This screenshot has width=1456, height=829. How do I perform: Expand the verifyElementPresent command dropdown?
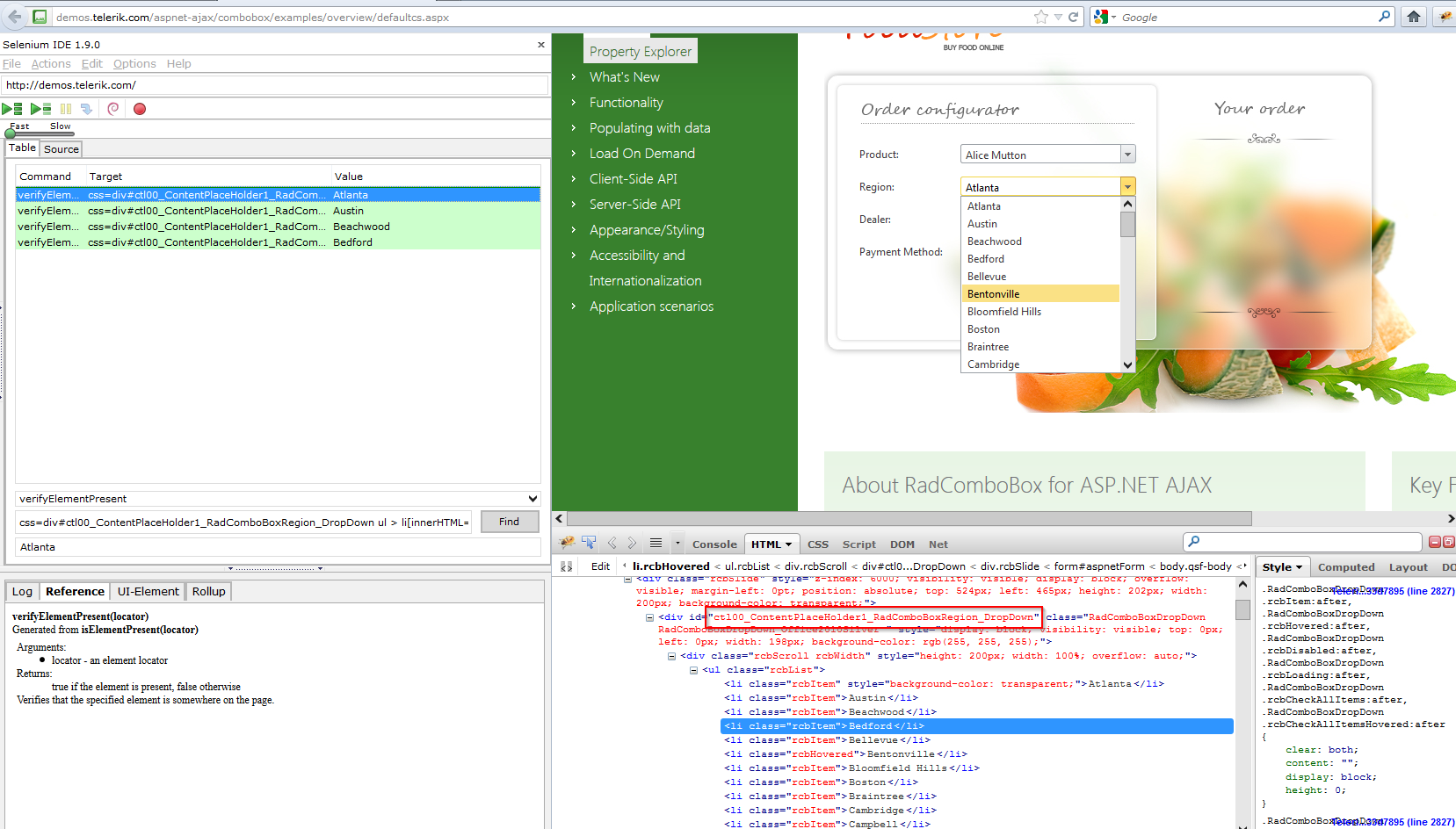coord(532,499)
